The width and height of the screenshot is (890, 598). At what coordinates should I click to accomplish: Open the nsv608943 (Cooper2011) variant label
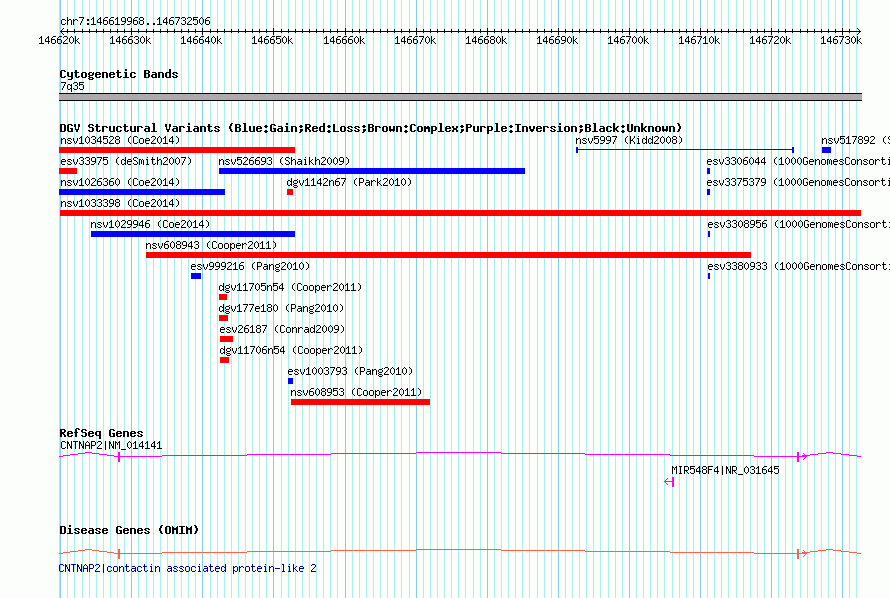tap(211, 245)
